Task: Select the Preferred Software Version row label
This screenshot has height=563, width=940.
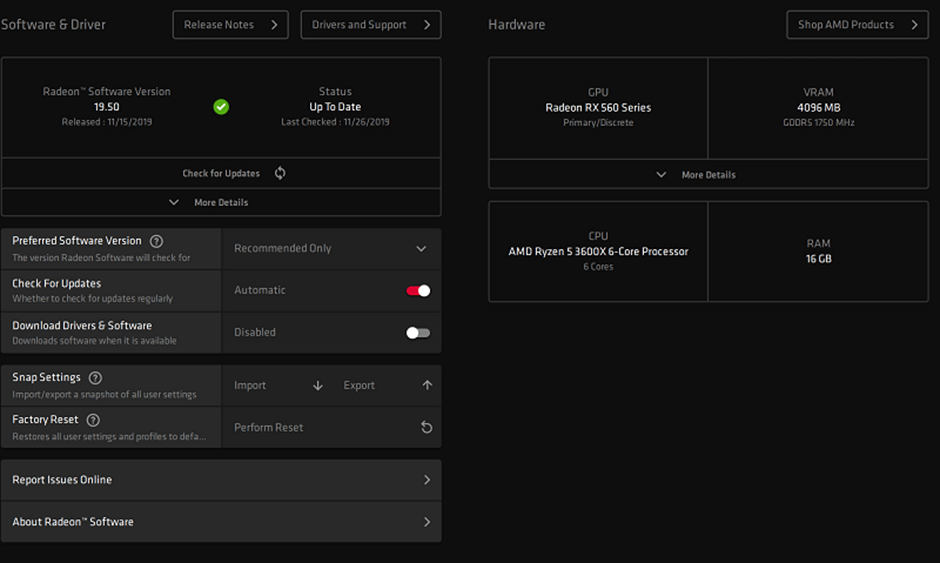Action: point(77,240)
